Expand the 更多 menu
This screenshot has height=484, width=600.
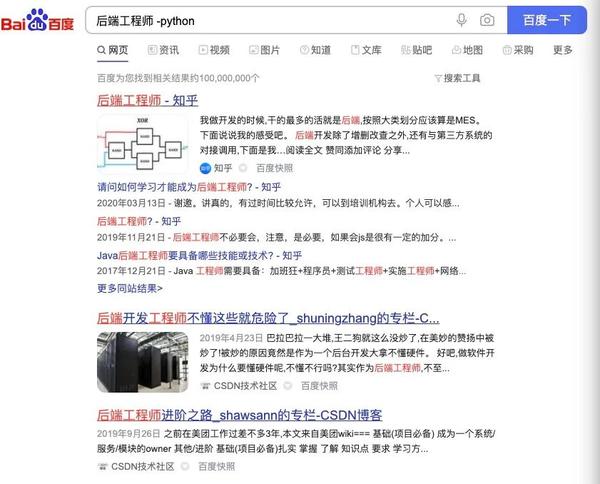click(562, 50)
